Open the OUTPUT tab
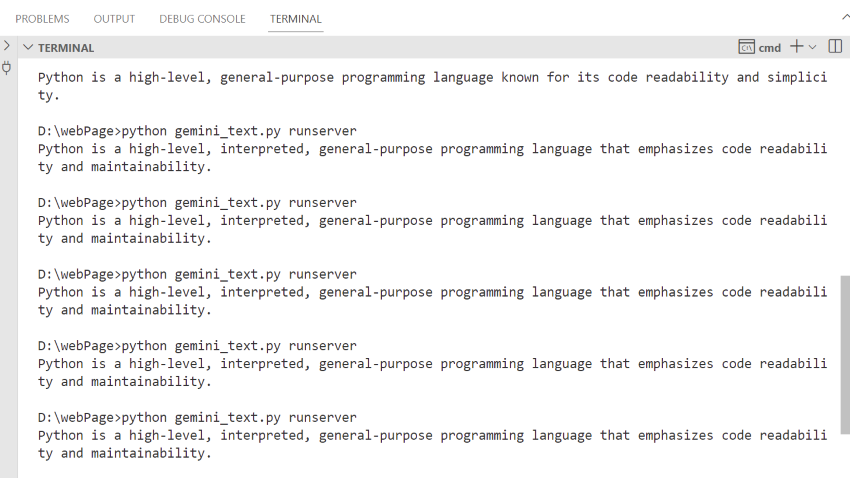Image resolution: width=850 pixels, height=478 pixels. tap(114, 19)
